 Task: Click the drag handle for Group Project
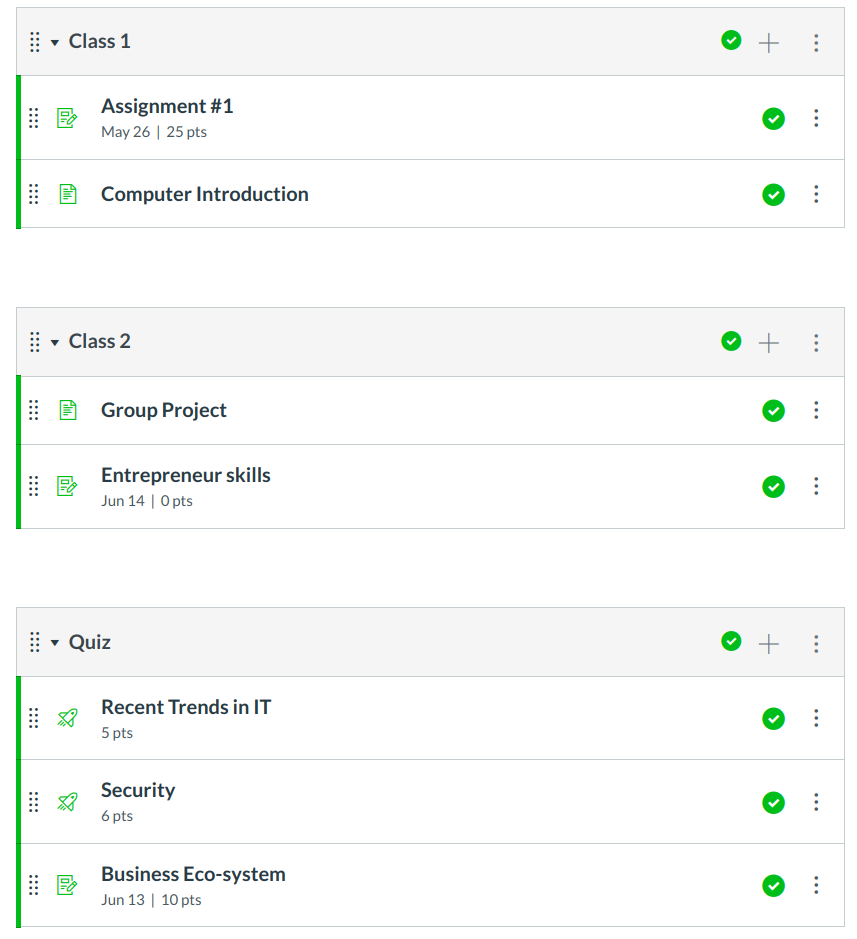[33, 410]
